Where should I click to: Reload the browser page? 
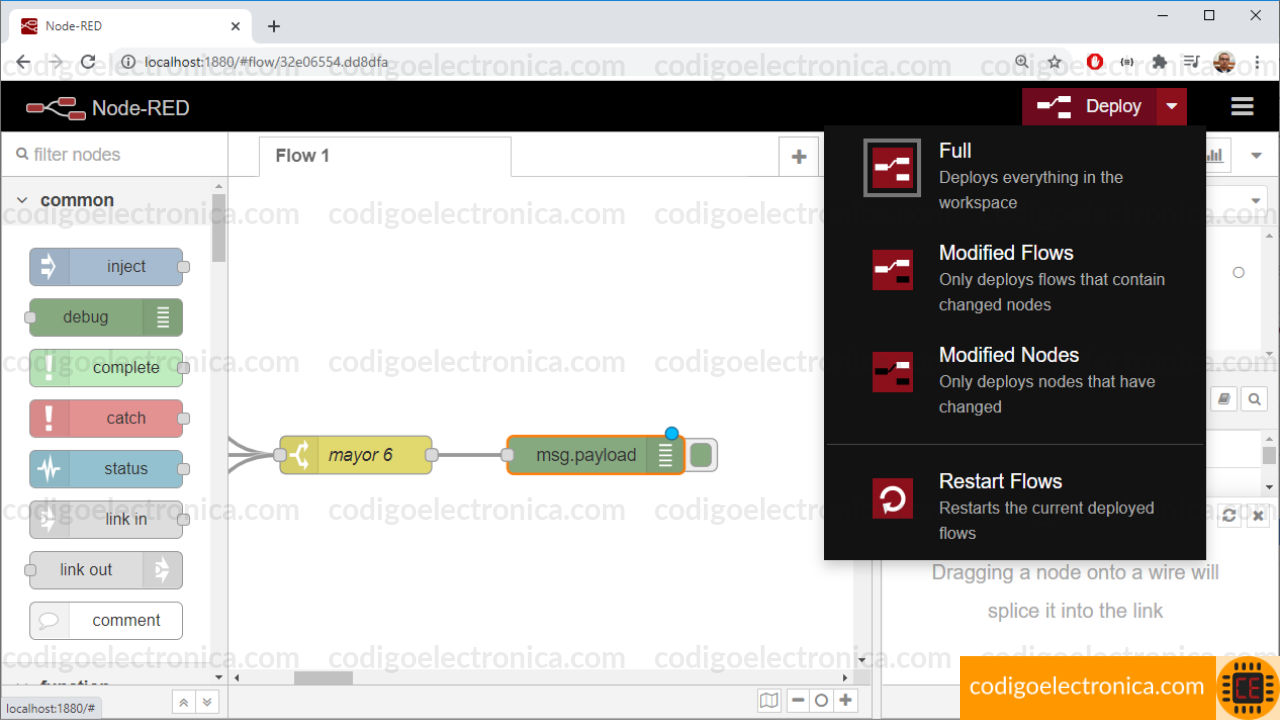tap(88, 62)
